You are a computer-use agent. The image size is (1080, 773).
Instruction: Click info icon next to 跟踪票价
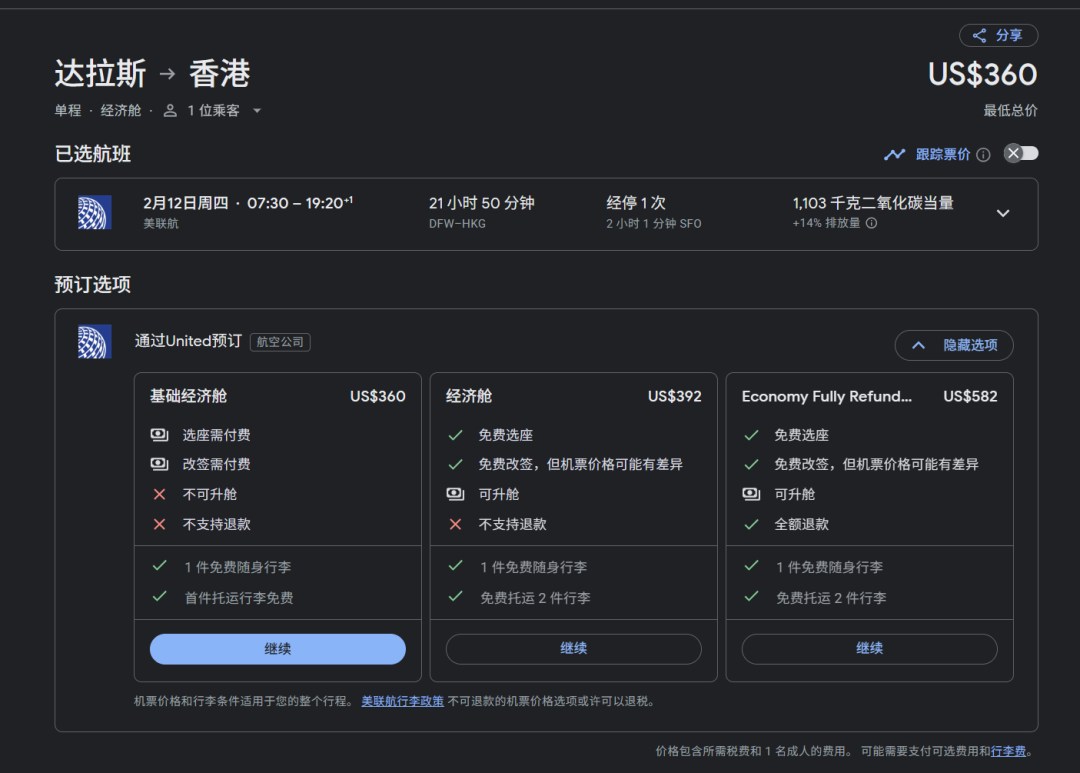coord(983,155)
